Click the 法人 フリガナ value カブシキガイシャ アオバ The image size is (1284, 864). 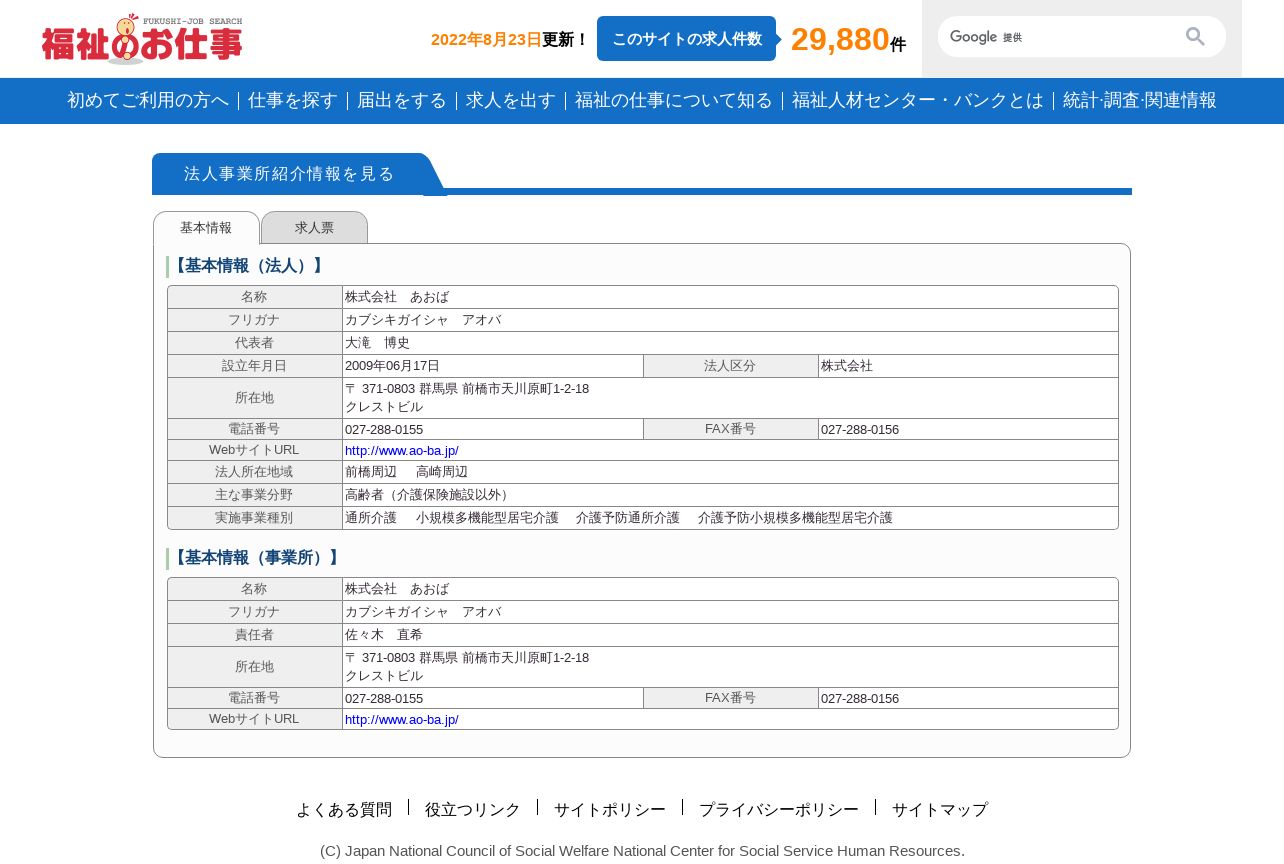tap(423, 320)
